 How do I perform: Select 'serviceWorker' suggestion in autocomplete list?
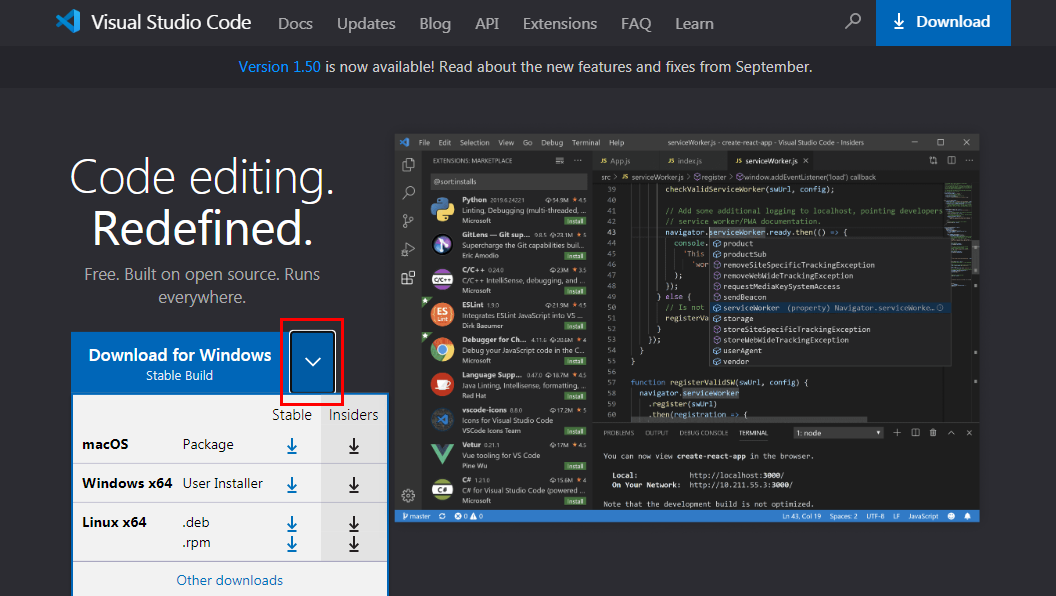(x=831, y=308)
